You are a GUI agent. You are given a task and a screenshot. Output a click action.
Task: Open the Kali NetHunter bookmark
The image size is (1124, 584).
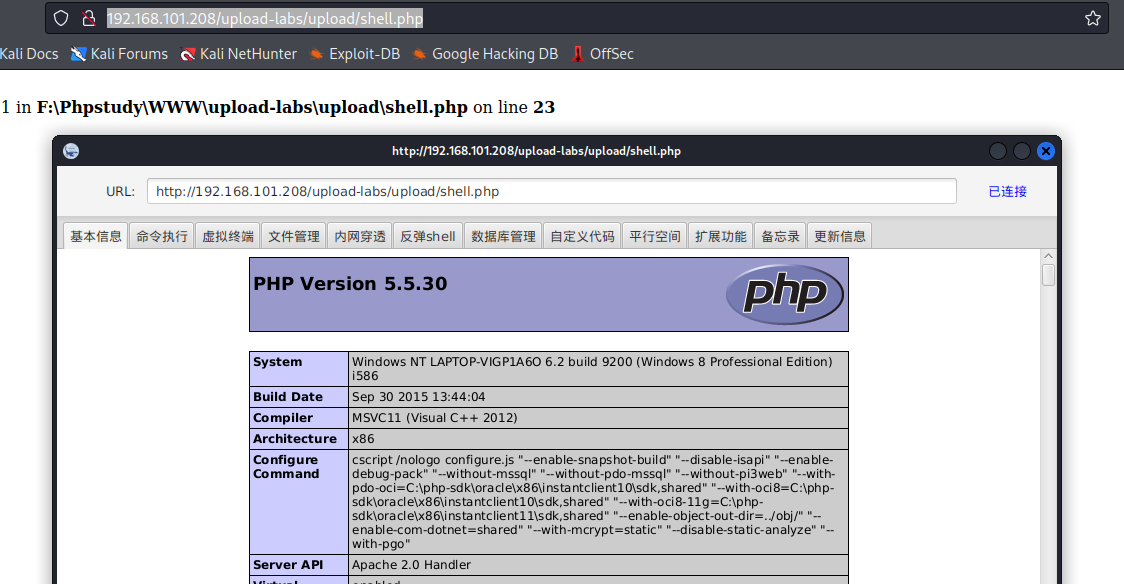coord(239,54)
